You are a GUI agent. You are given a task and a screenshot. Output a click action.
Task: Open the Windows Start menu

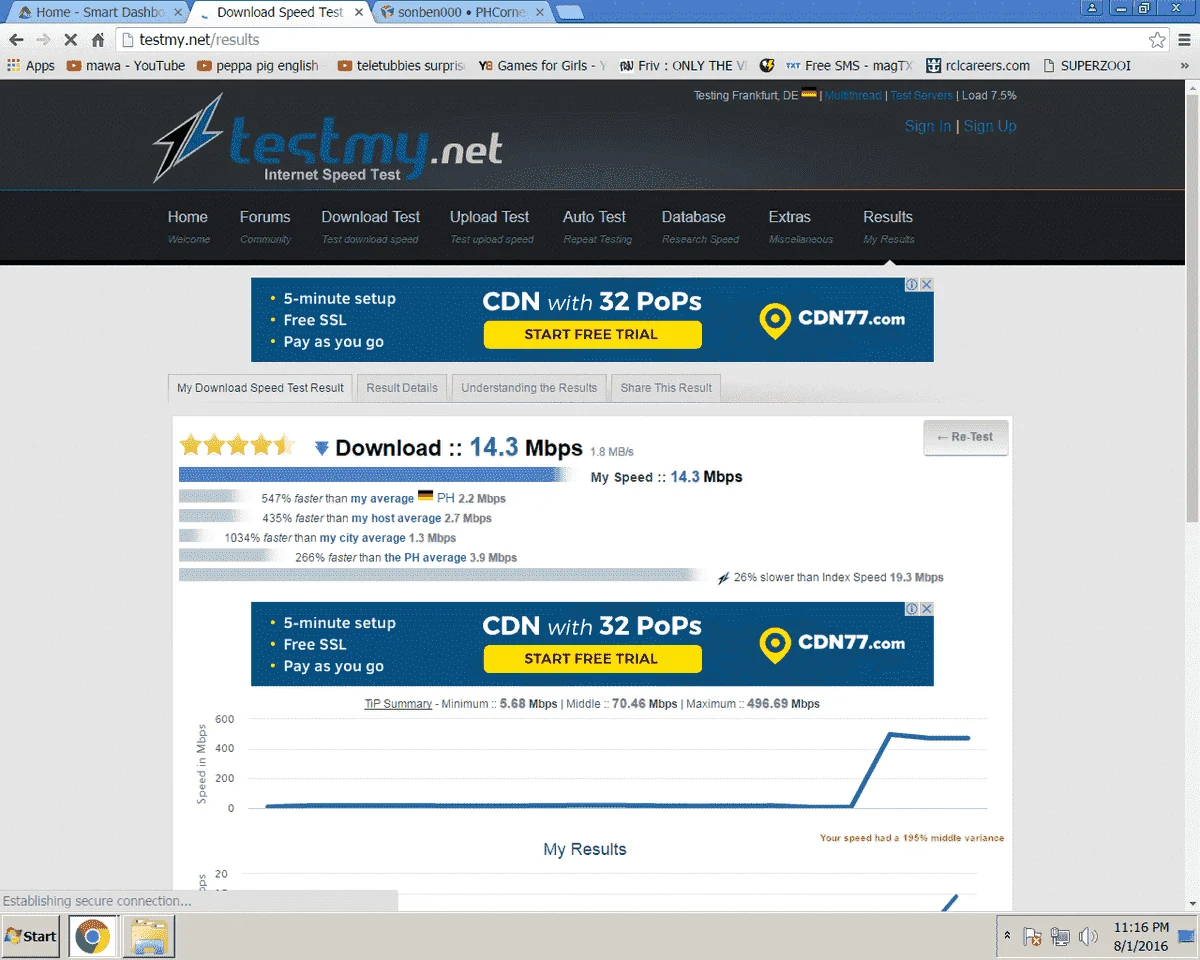point(31,936)
